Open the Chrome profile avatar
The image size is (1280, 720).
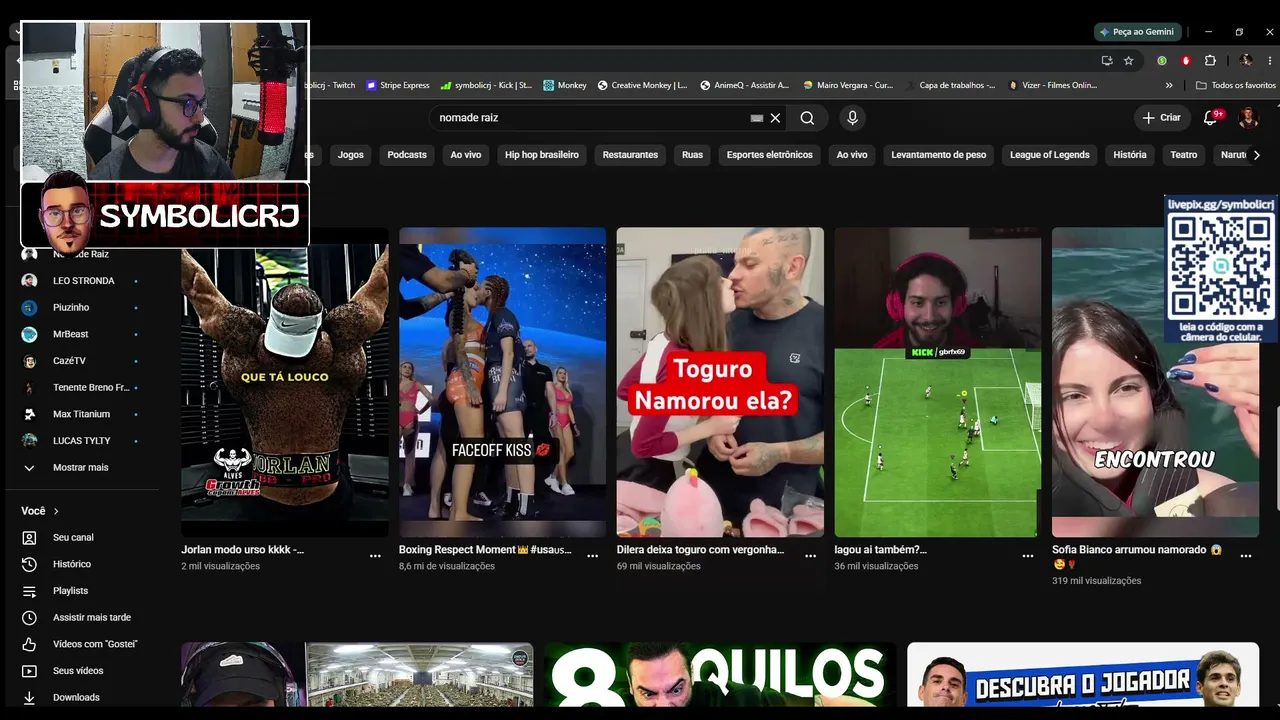pyautogui.click(x=1246, y=60)
